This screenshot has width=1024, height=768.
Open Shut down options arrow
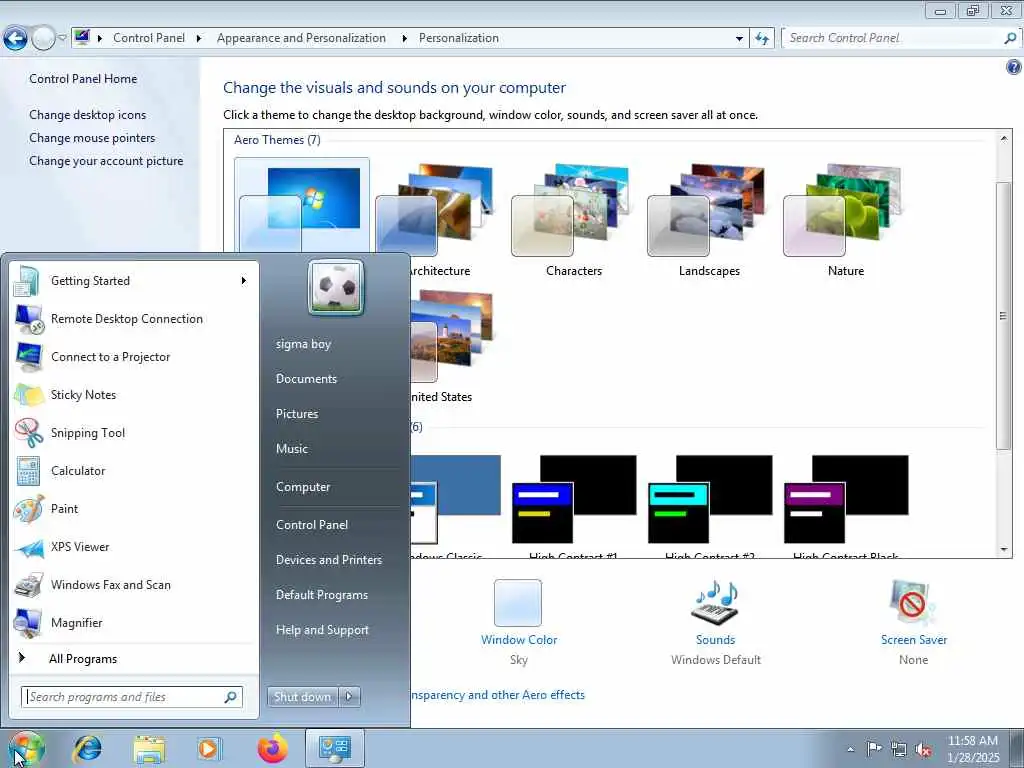tap(349, 696)
